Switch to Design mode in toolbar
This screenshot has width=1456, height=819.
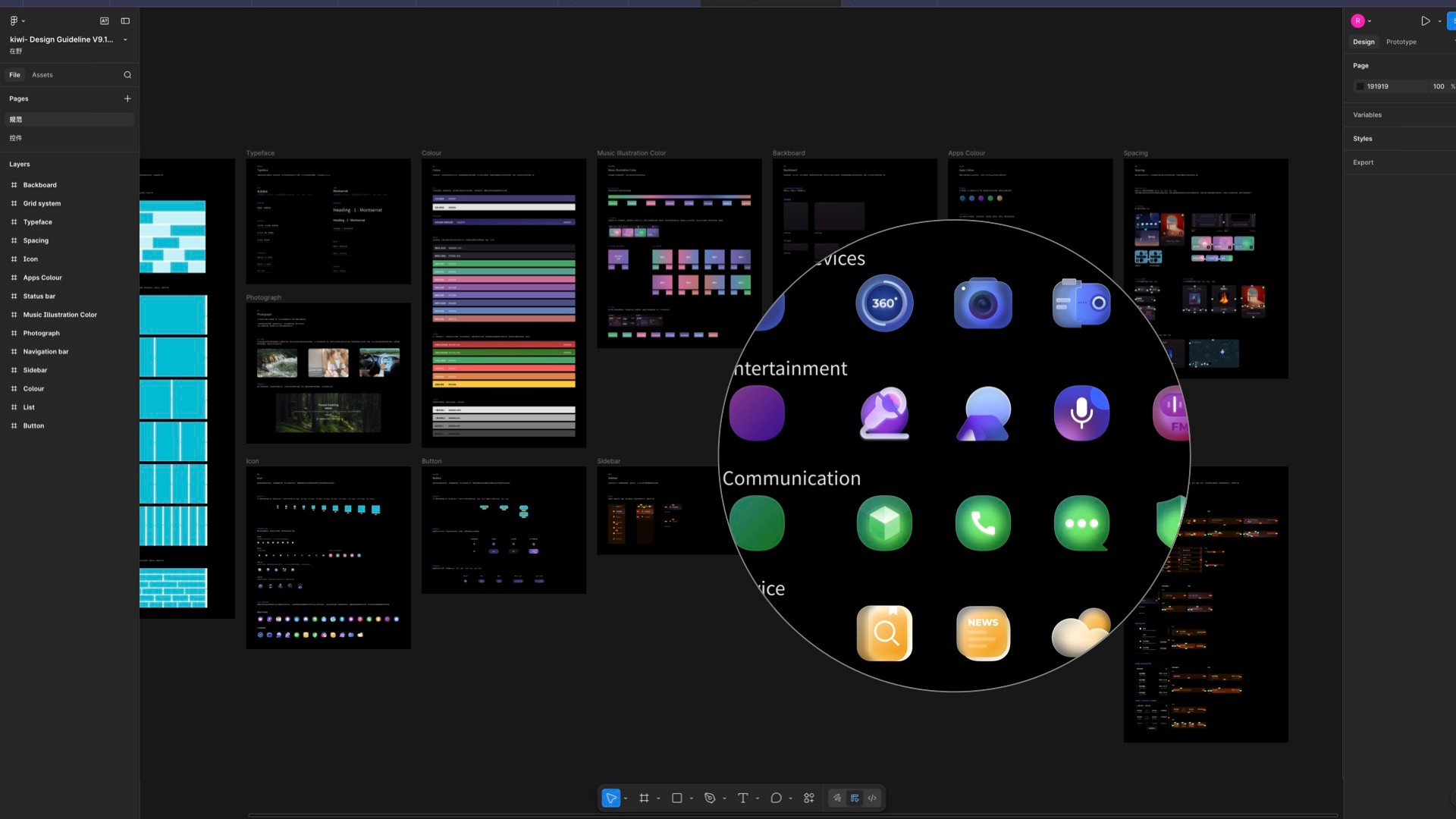pyautogui.click(x=855, y=798)
